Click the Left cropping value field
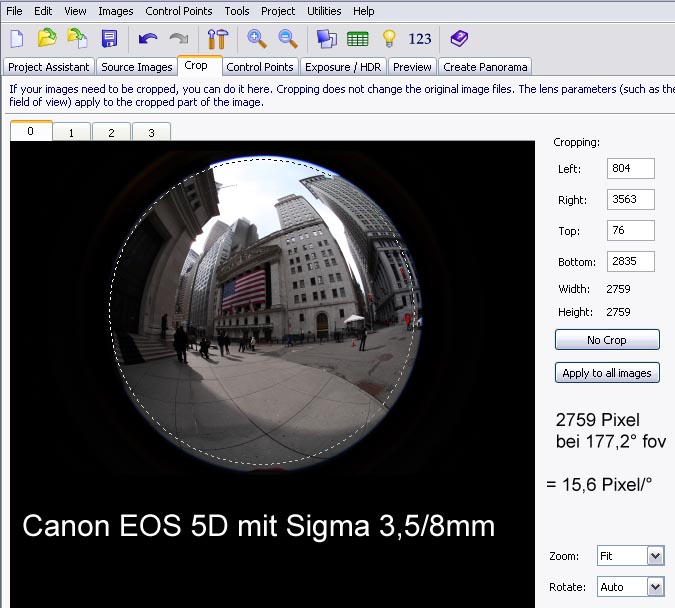The height and width of the screenshot is (608, 675). [x=630, y=169]
